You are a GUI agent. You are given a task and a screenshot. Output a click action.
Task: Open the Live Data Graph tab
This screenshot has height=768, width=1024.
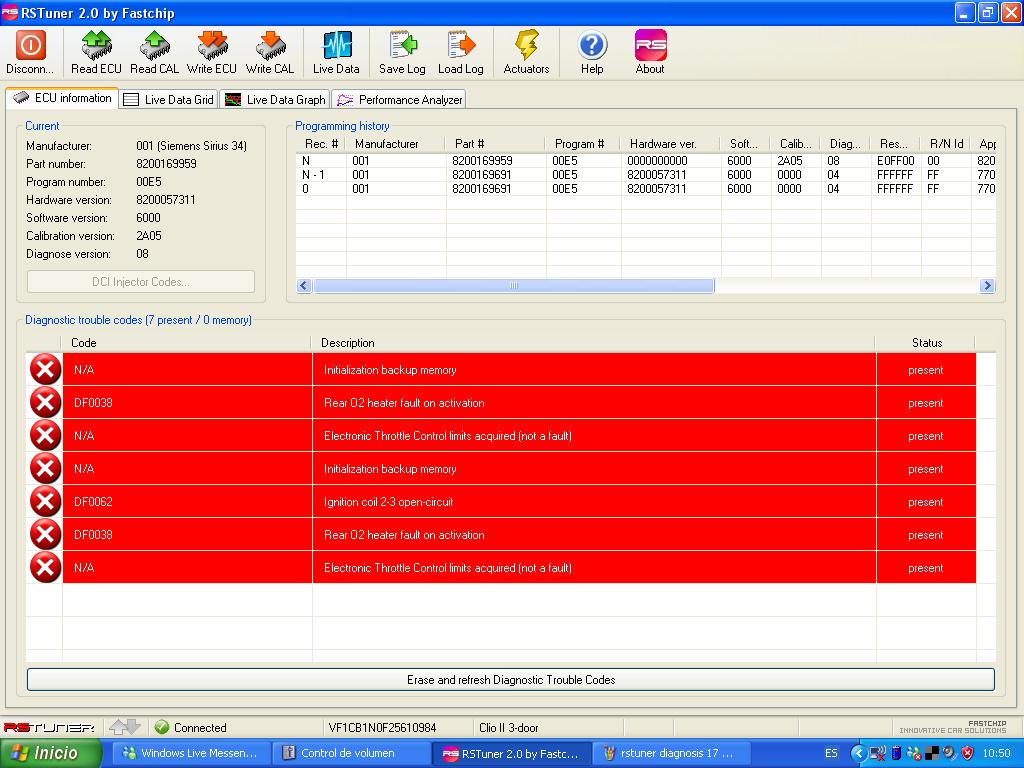pyautogui.click(x=275, y=99)
